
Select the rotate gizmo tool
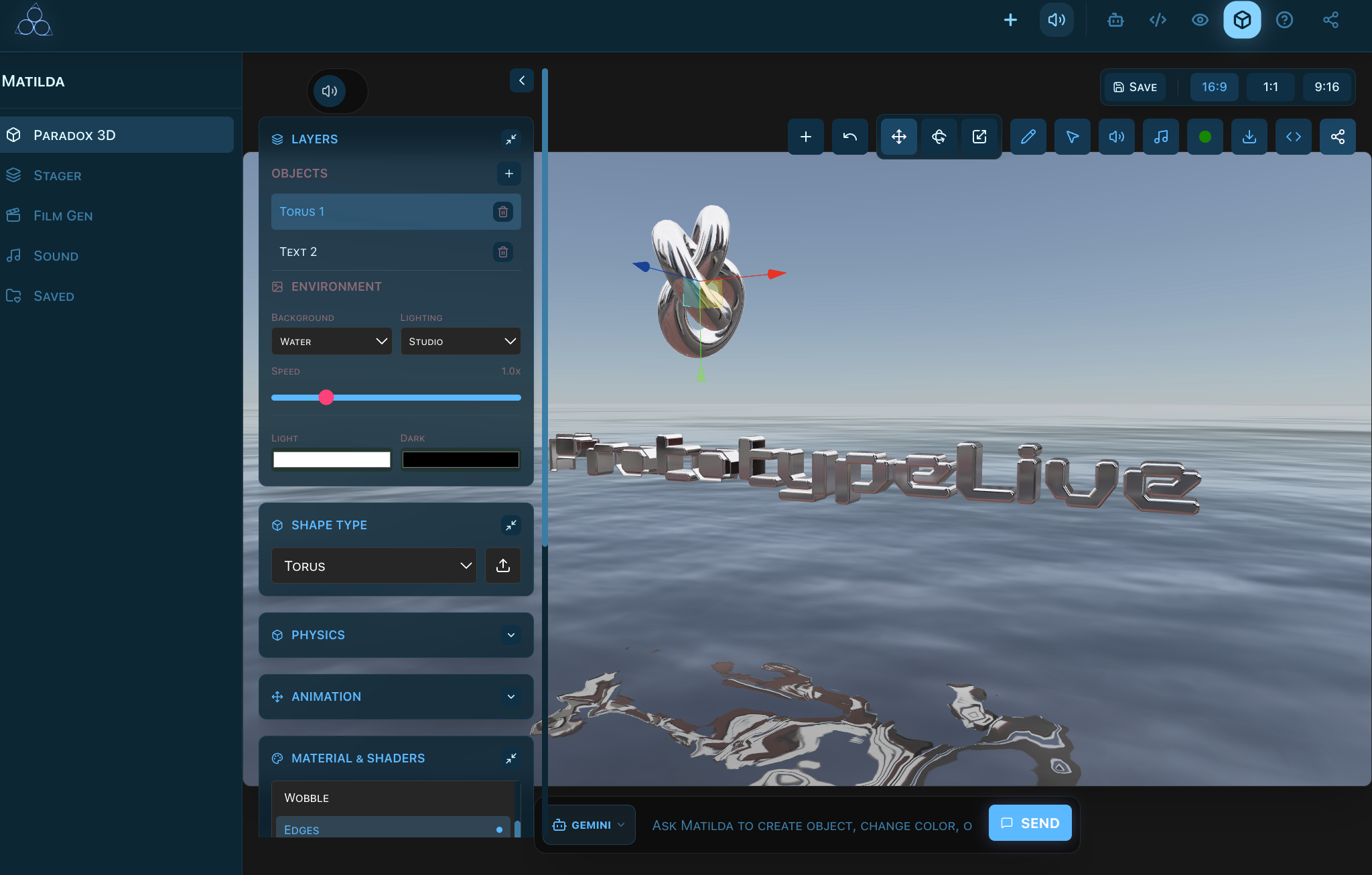click(939, 137)
